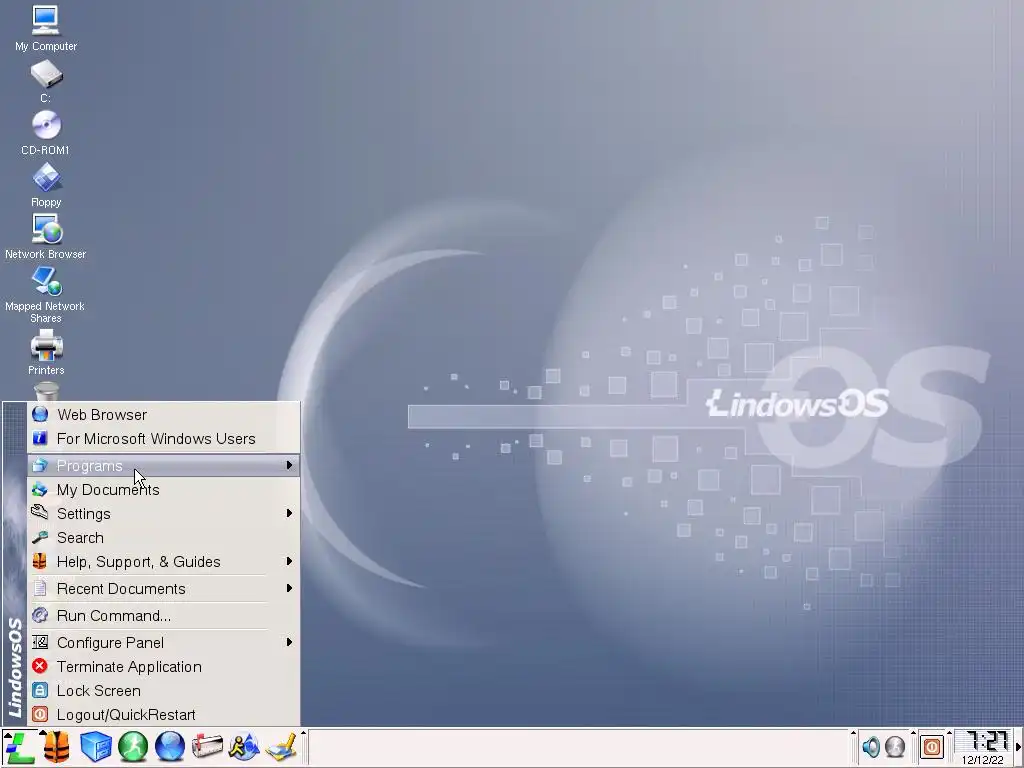
Task: Click the Configure Panel submenu arrow
Action: pyautogui.click(x=289, y=642)
